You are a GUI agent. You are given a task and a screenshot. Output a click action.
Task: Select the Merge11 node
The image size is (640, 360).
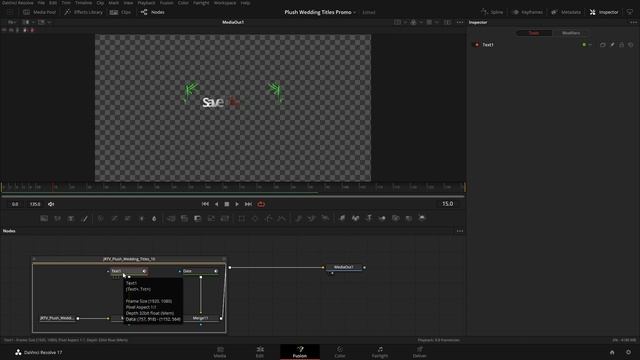[x=201, y=318]
